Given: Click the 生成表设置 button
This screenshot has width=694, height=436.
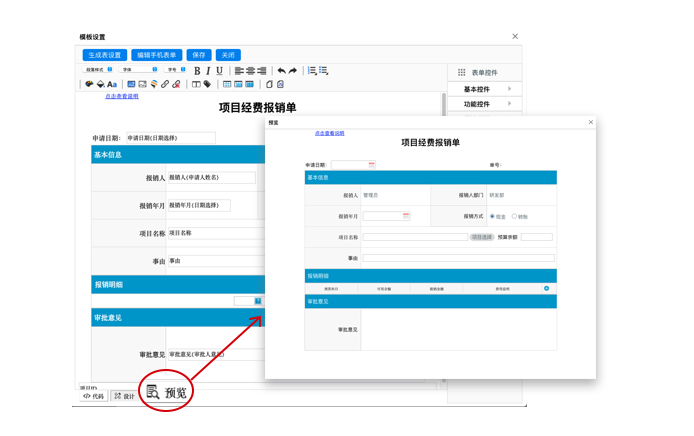Looking at the screenshot, I should 105,55.
